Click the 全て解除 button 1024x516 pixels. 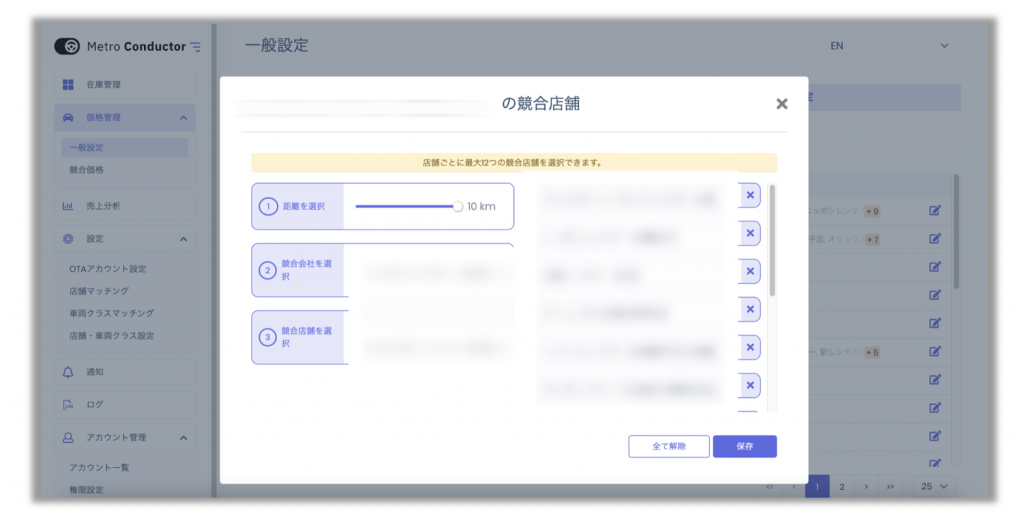[x=669, y=446]
